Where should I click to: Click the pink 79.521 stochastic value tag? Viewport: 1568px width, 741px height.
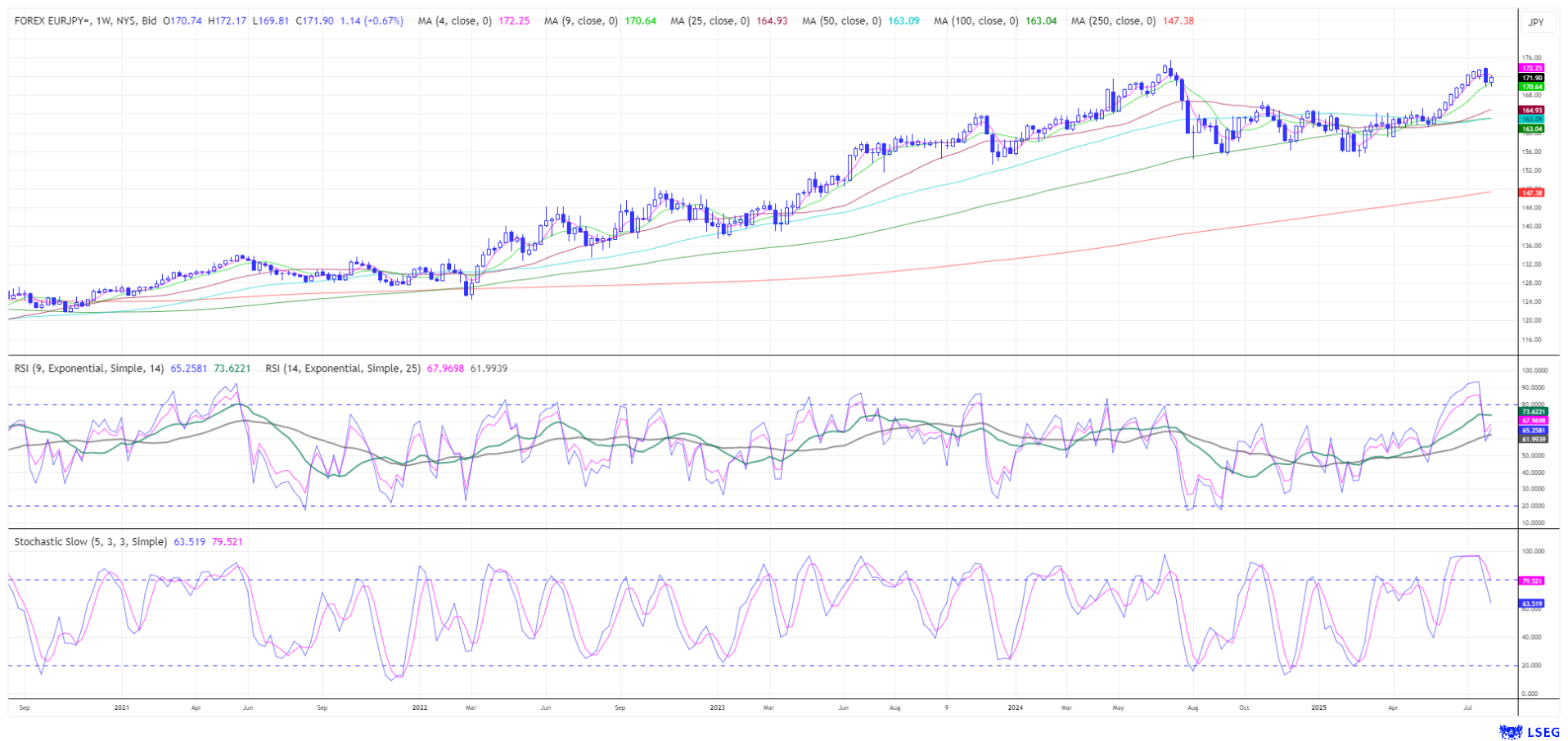tap(1531, 581)
